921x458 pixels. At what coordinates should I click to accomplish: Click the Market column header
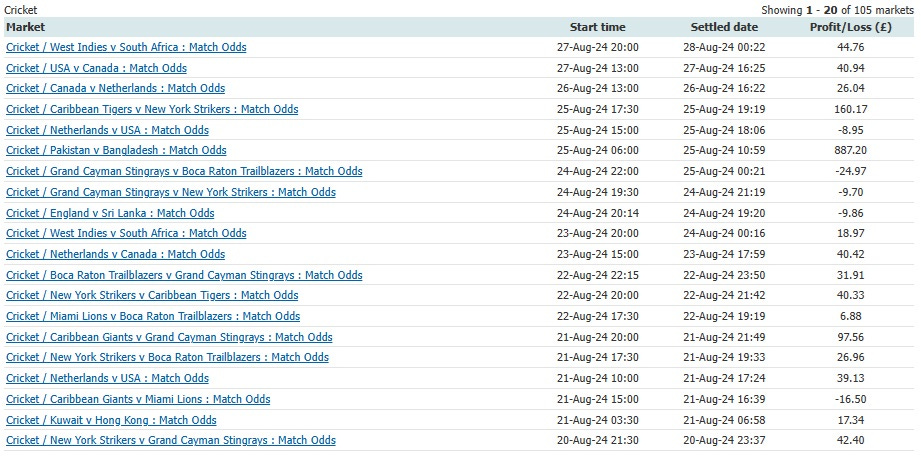(26, 27)
